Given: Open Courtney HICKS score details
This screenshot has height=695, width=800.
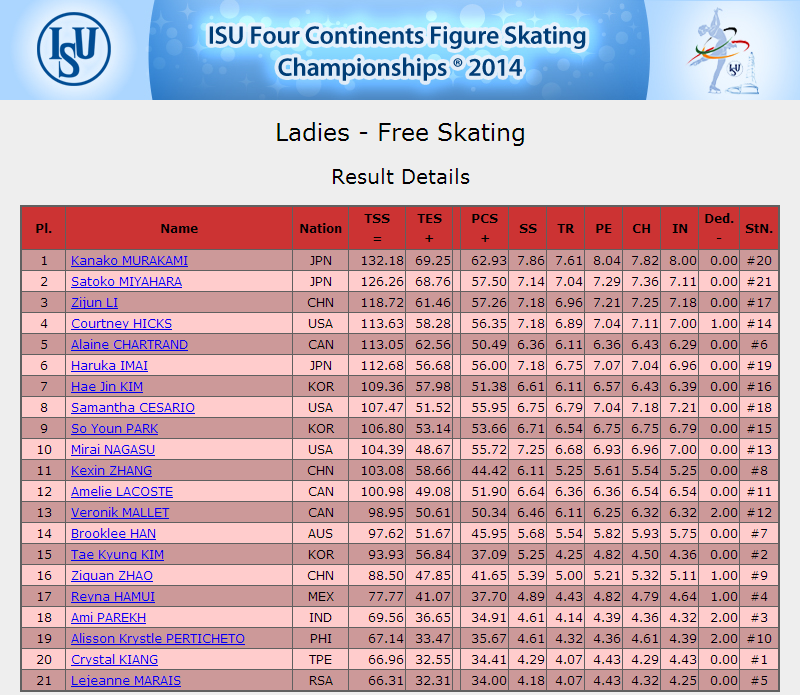Looking at the screenshot, I should 121,324.
